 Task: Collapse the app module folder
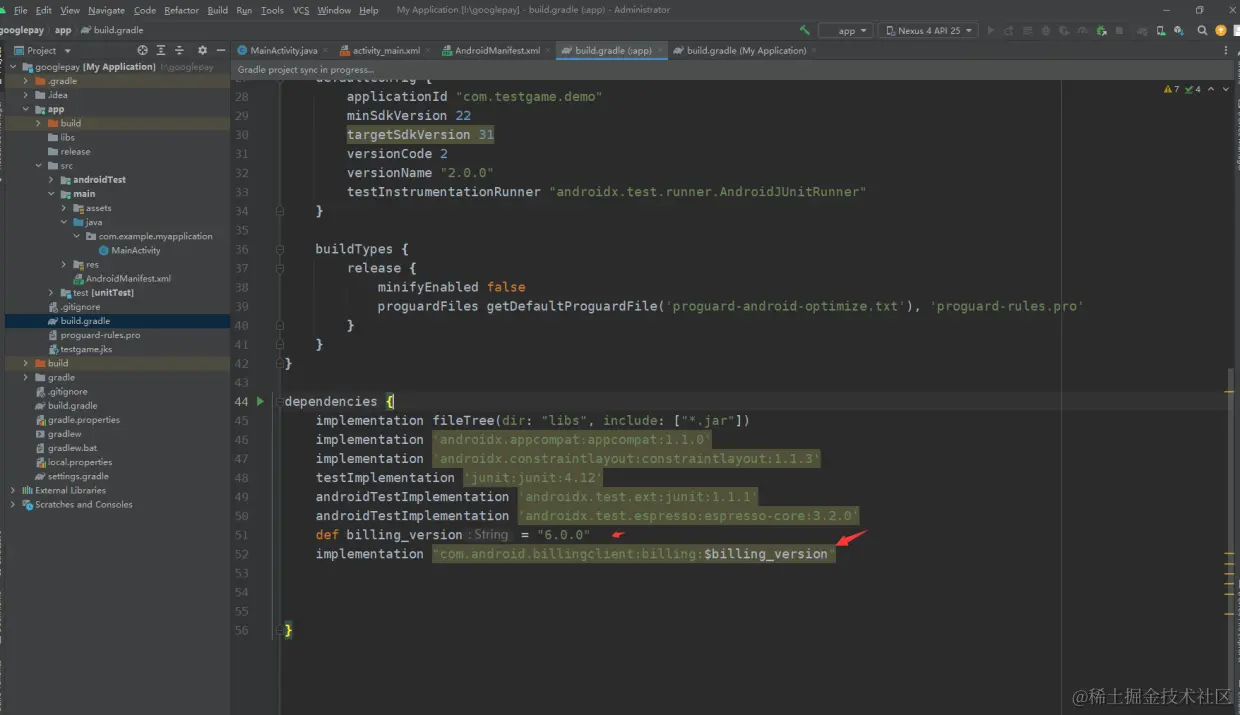(26, 109)
